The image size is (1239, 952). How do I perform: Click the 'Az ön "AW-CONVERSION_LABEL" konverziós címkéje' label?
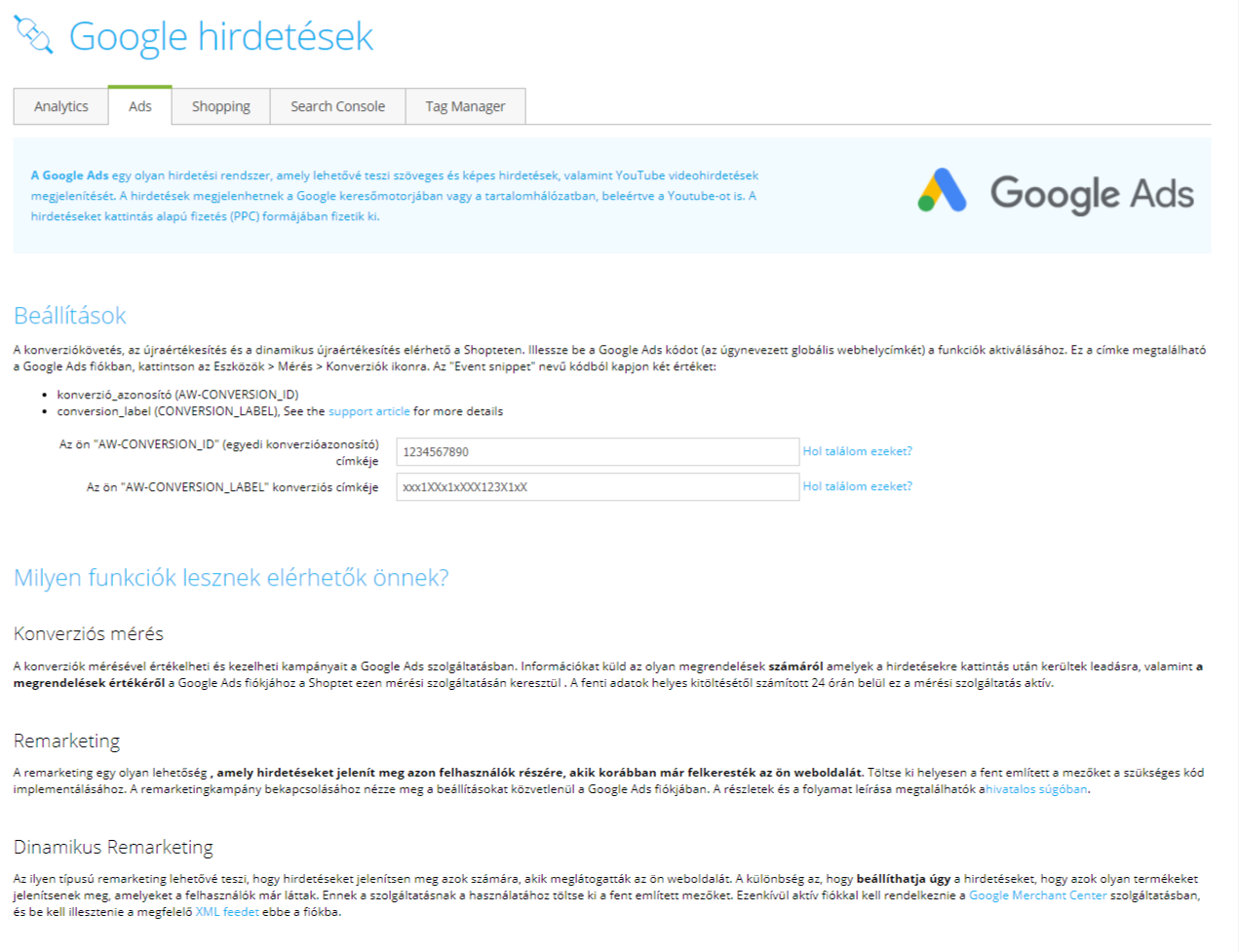click(x=232, y=487)
